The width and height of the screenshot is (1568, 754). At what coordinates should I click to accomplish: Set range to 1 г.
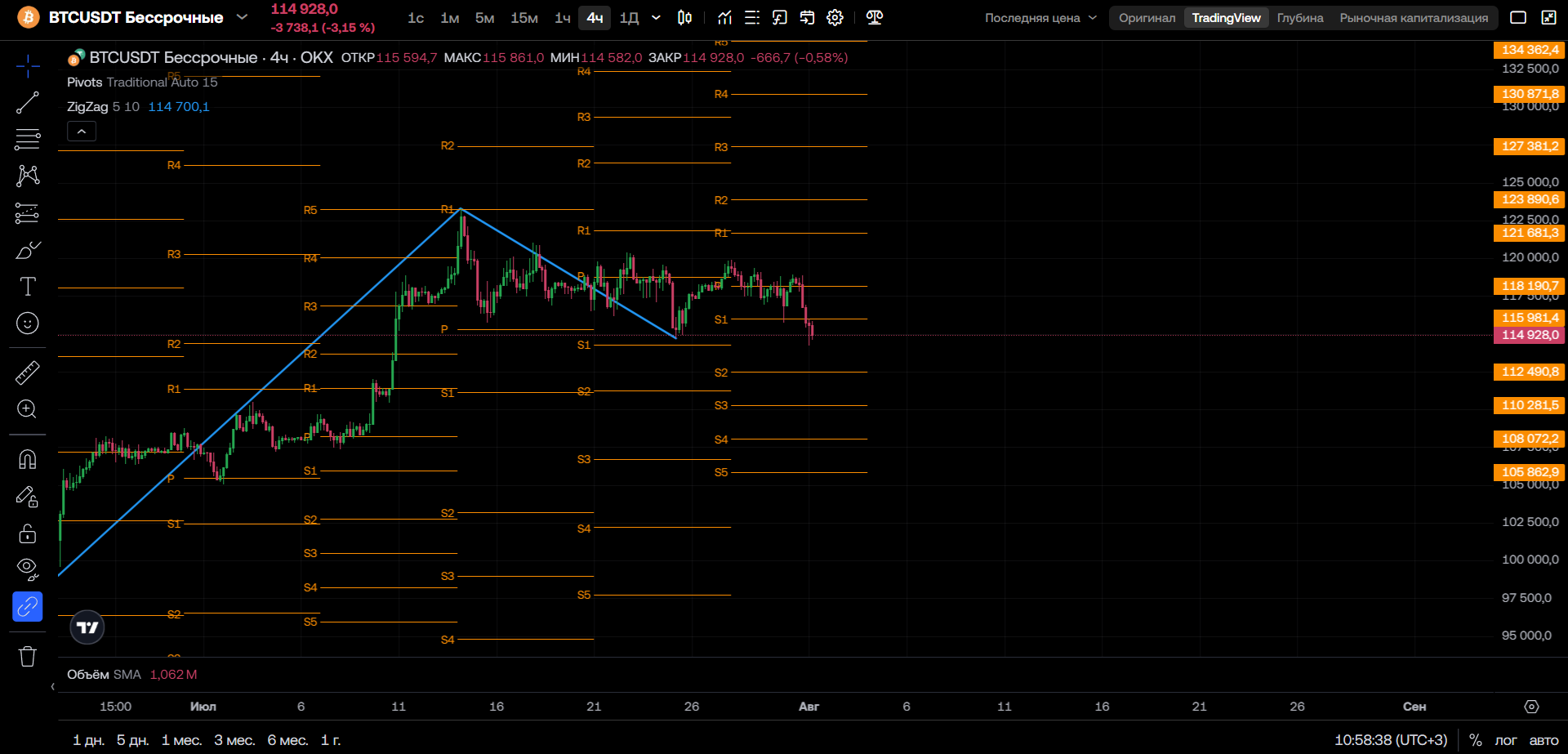click(331, 740)
